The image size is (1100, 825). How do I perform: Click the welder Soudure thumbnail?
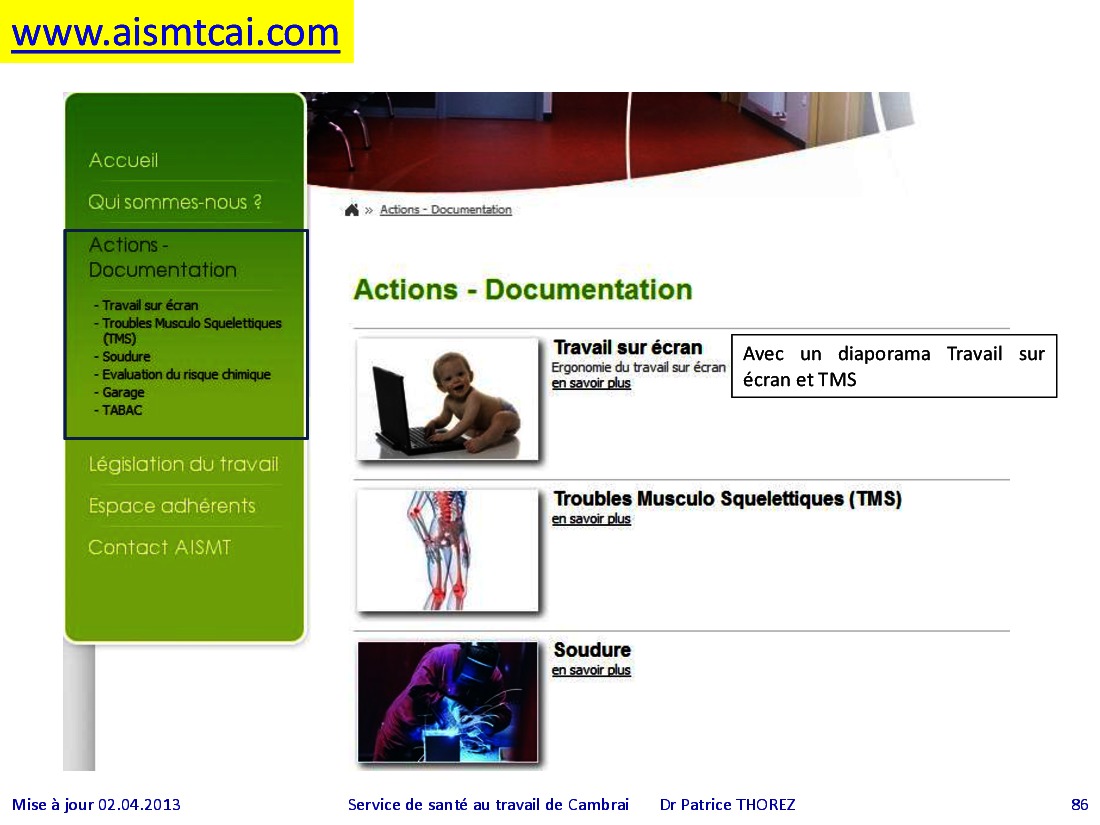(x=448, y=702)
